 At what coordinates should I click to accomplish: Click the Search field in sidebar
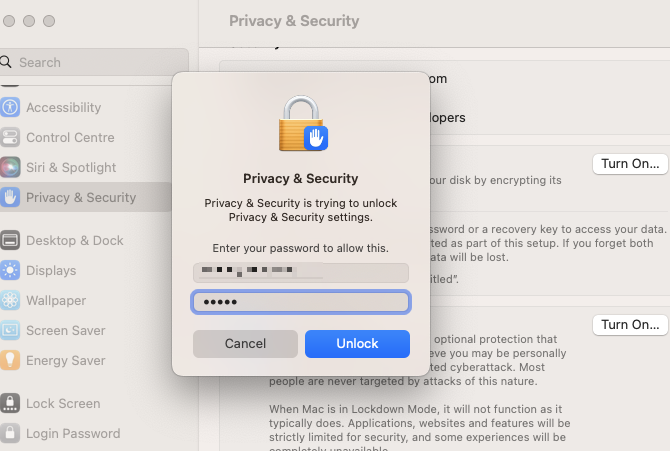coord(94,62)
